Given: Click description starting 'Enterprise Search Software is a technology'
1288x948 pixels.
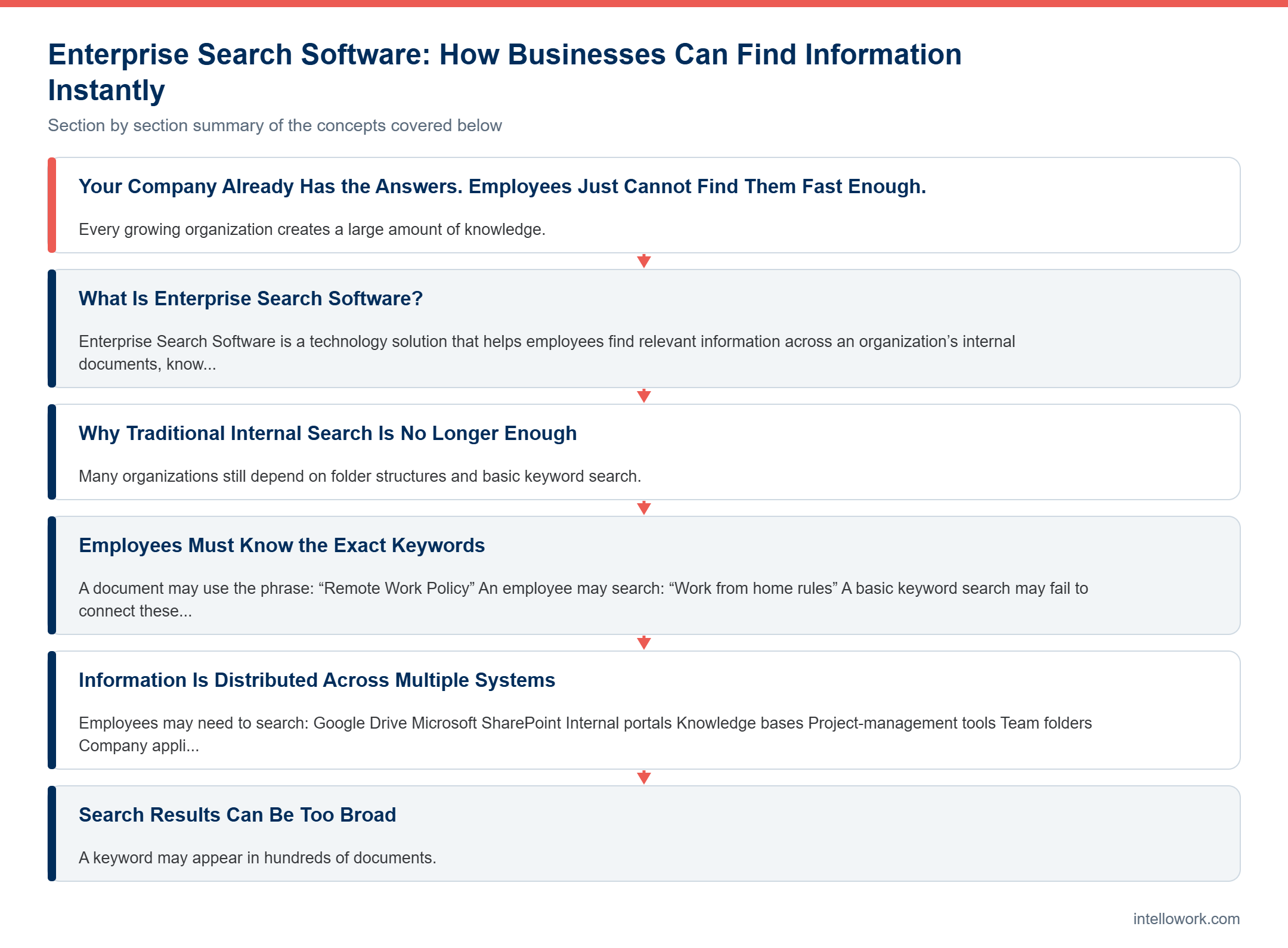Looking at the screenshot, I should 547,352.
